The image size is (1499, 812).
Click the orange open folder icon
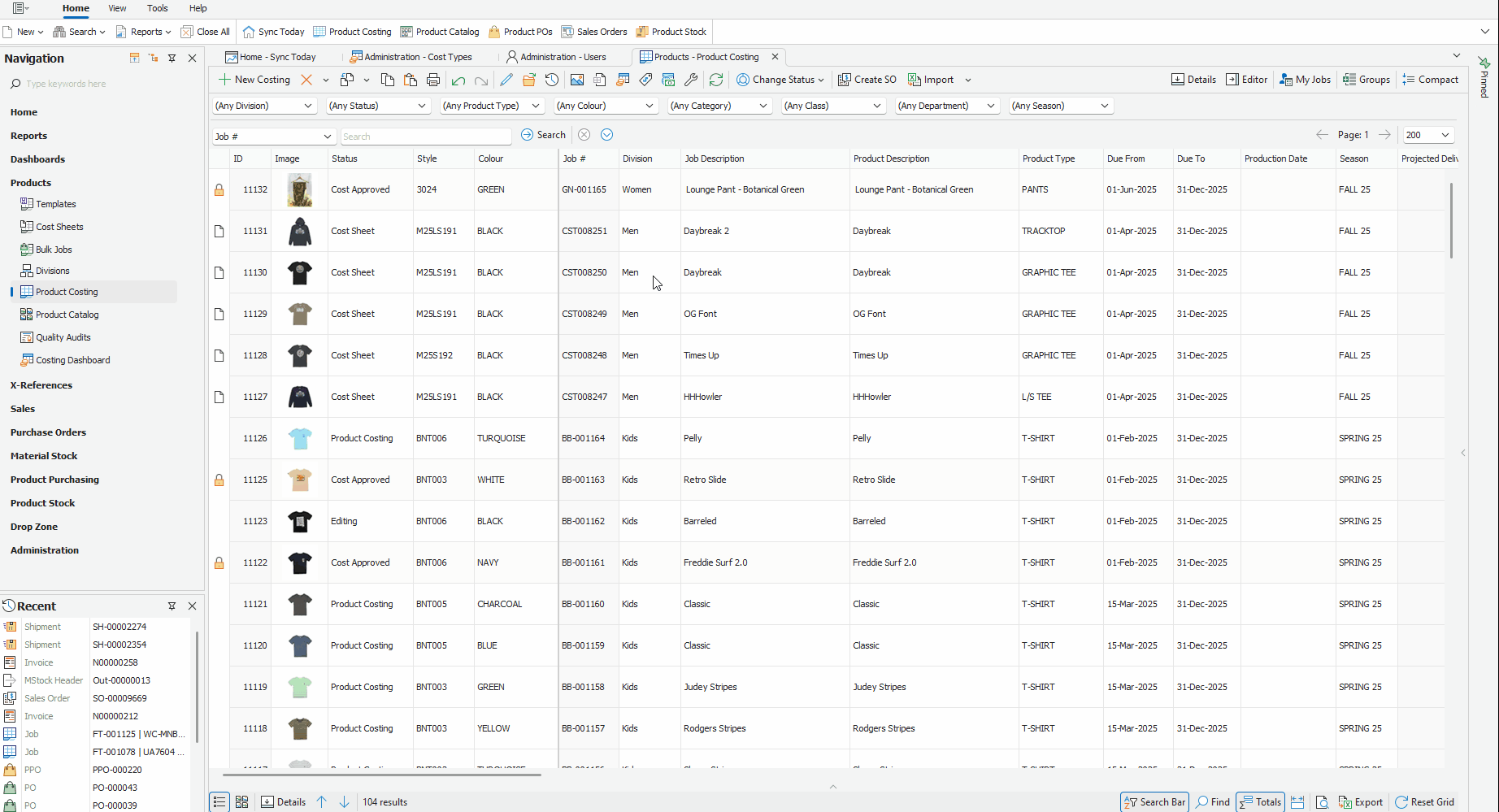[529, 80]
